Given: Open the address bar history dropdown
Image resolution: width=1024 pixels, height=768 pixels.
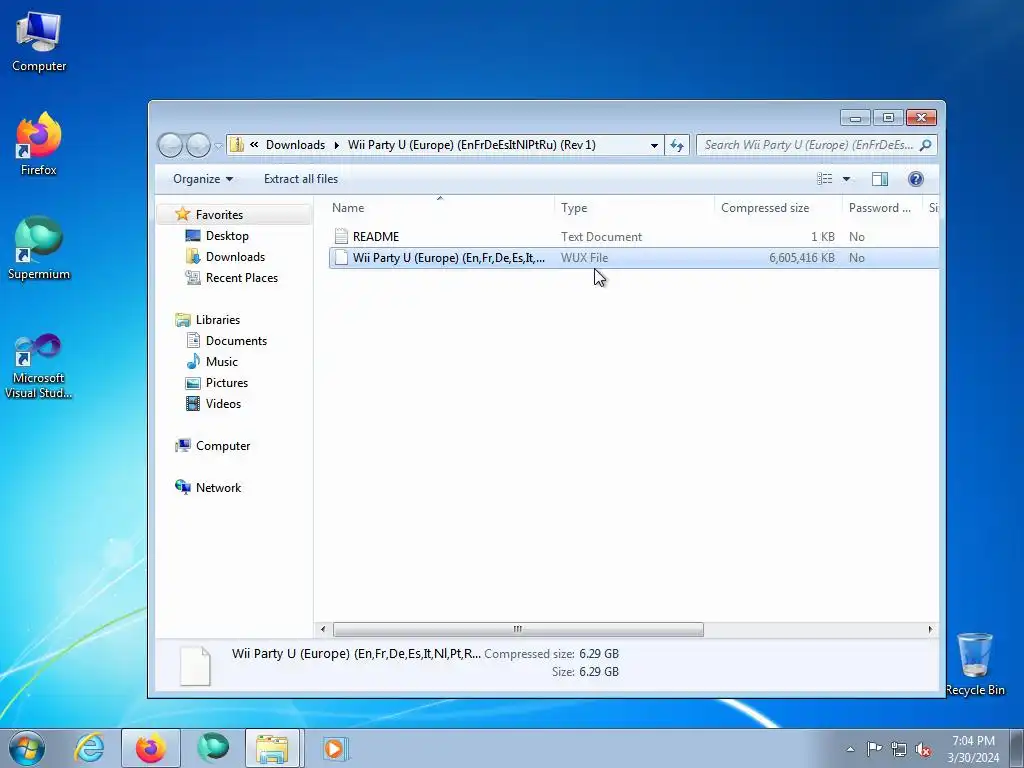Looking at the screenshot, I should pyautogui.click(x=654, y=145).
